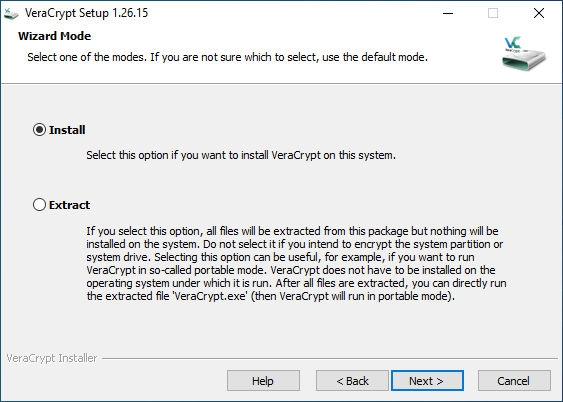Cancel the VeraCrypt installation
The width and height of the screenshot is (563, 402).
click(514, 380)
